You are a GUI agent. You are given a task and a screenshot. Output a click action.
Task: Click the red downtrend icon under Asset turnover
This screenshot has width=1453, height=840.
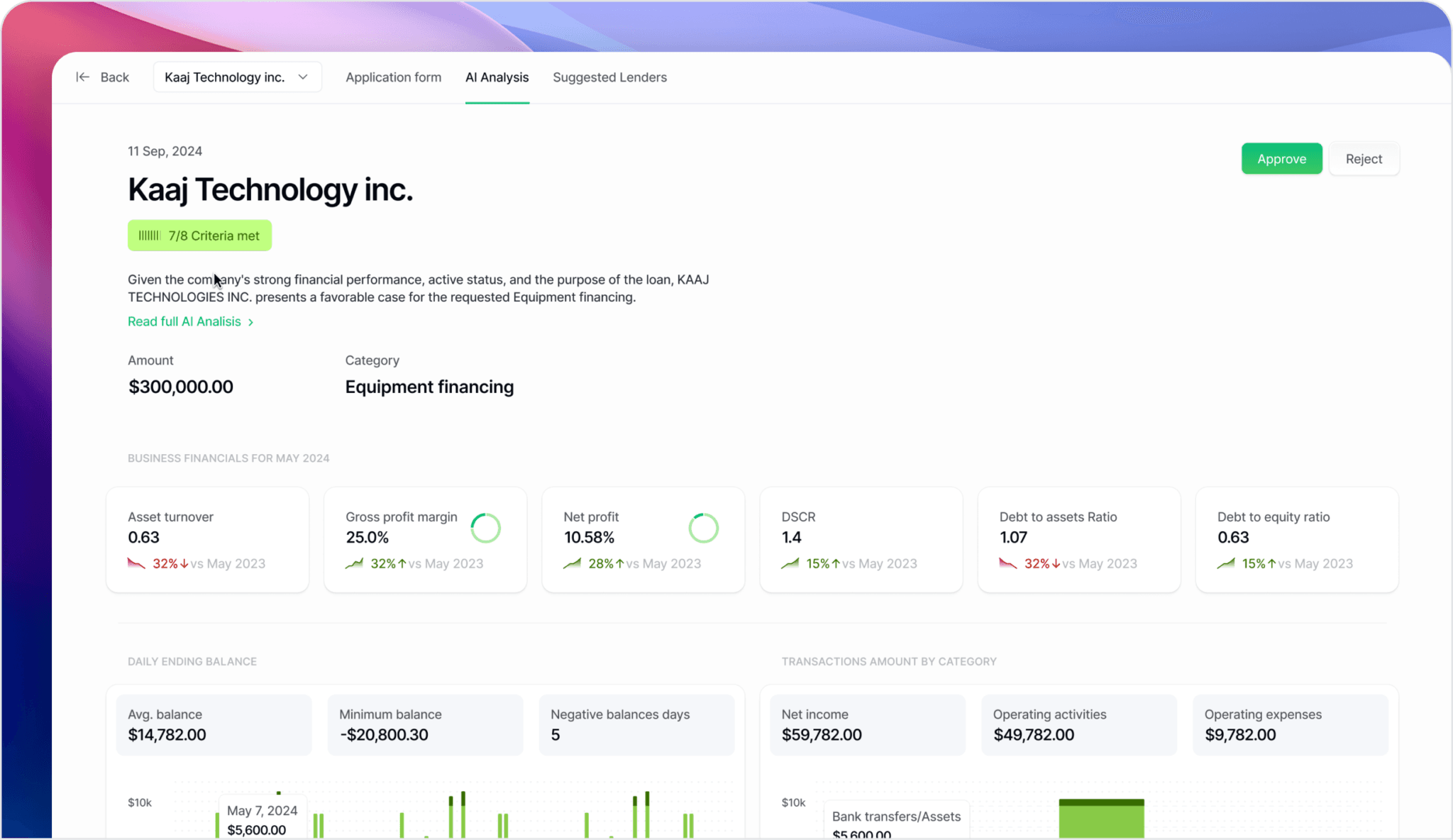136,563
